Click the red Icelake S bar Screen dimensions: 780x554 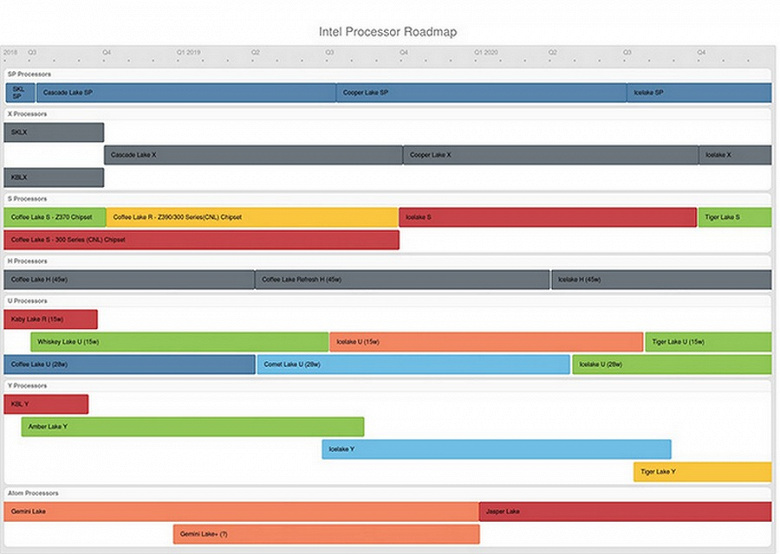coord(548,217)
